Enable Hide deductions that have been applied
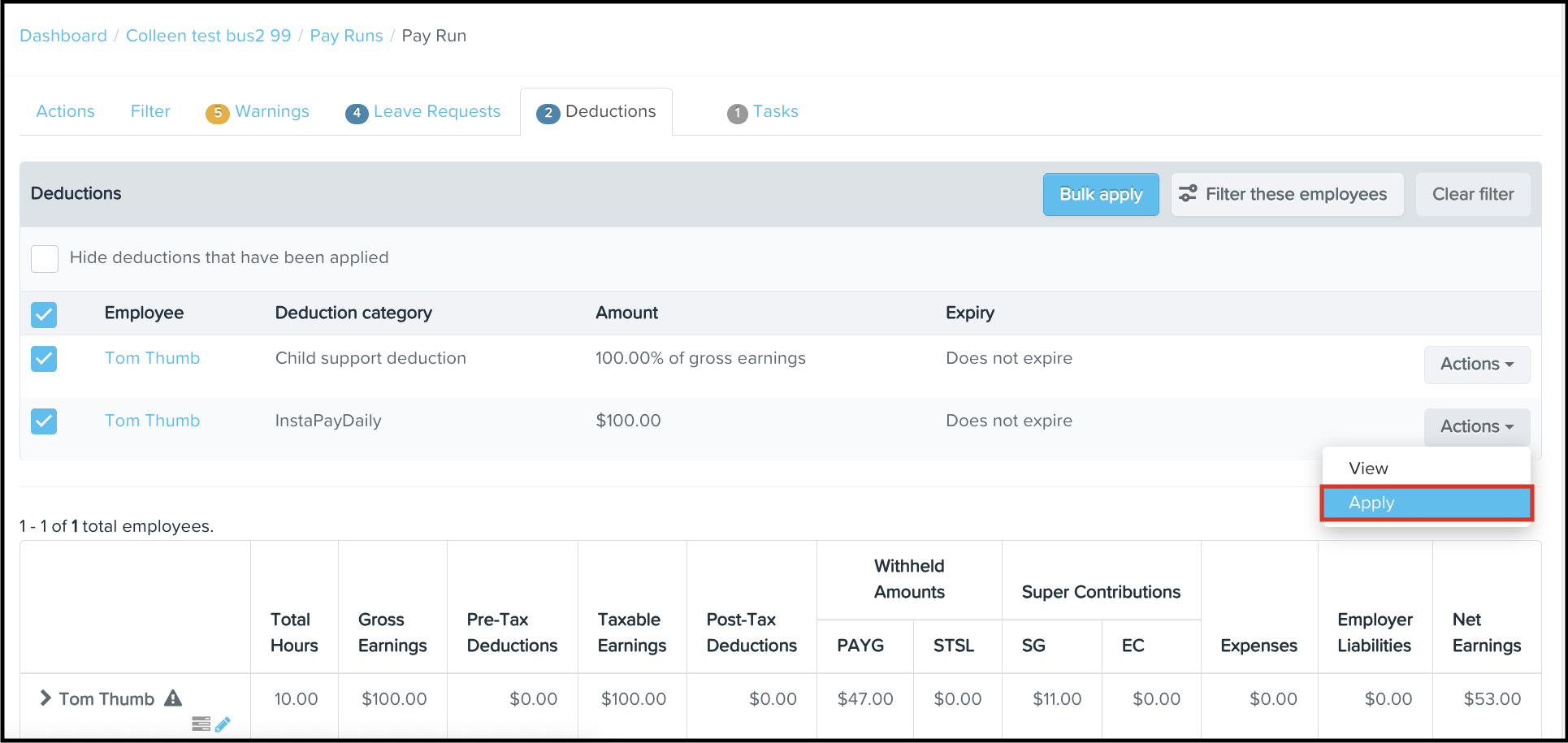This screenshot has height=743, width=1568. (x=45, y=258)
